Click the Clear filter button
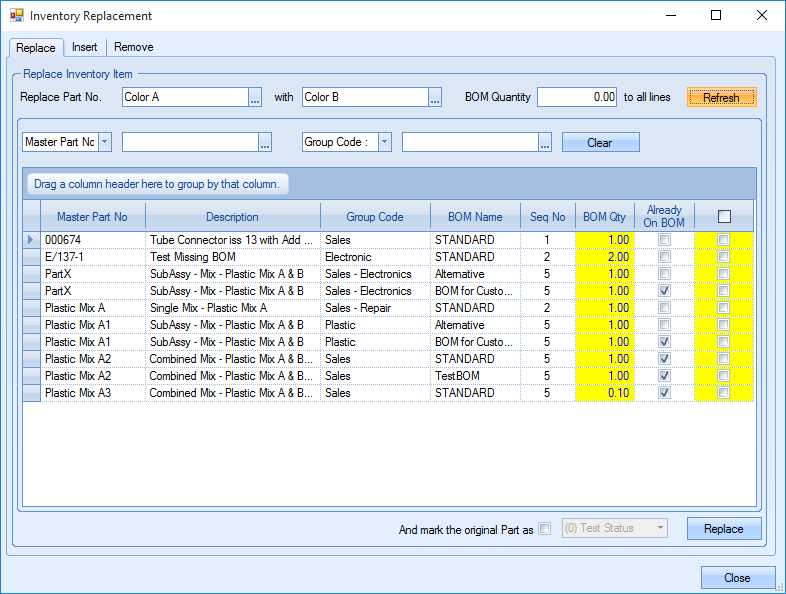 600,143
